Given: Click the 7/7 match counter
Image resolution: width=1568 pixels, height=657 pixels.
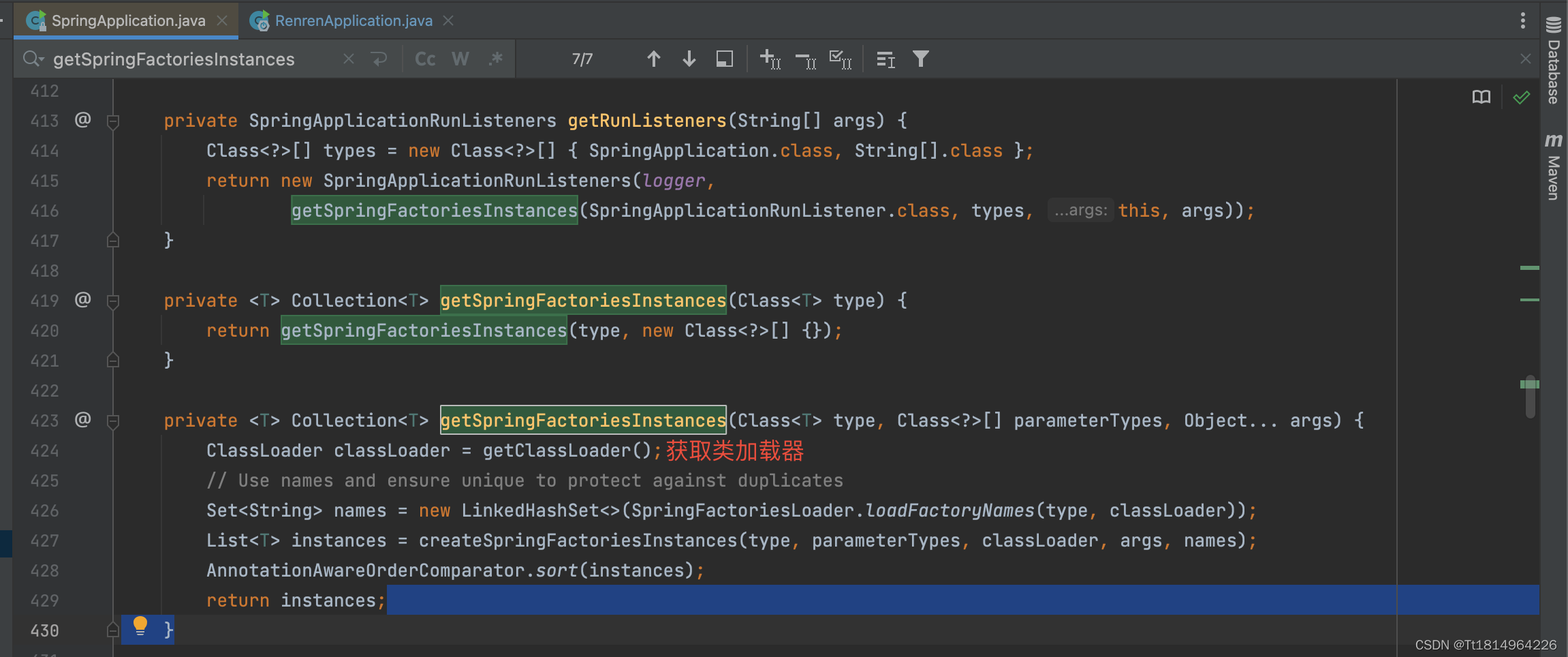Looking at the screenshot, I should pyautogui.click(x=582, y=59).
